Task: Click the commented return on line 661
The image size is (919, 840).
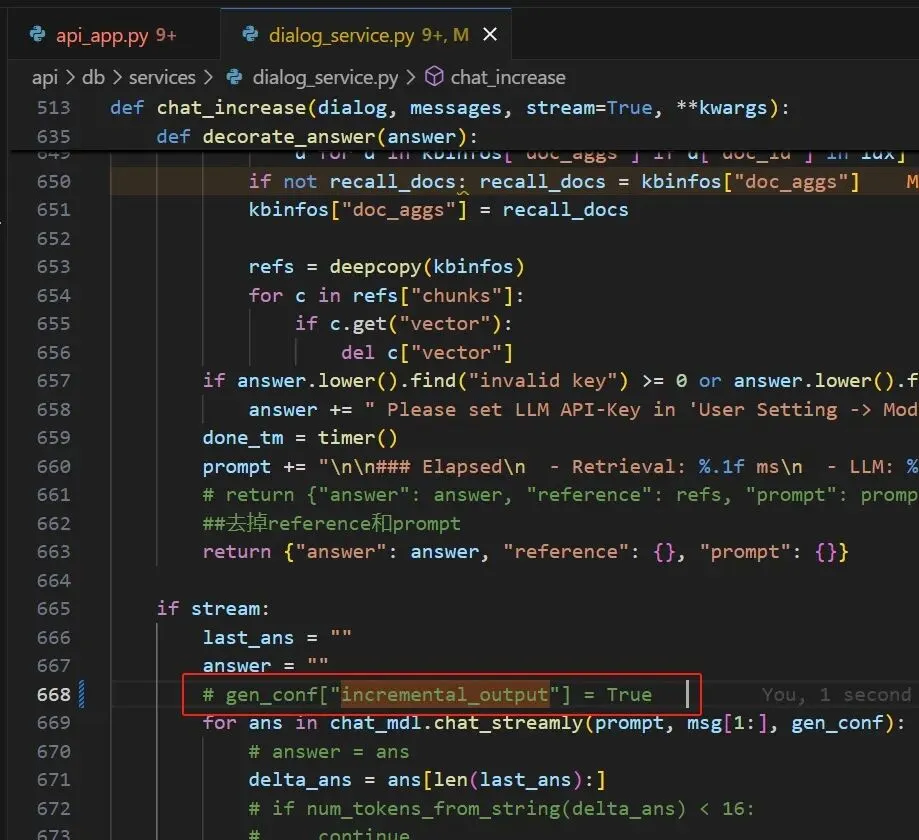Action: click(x=560, y=495)
